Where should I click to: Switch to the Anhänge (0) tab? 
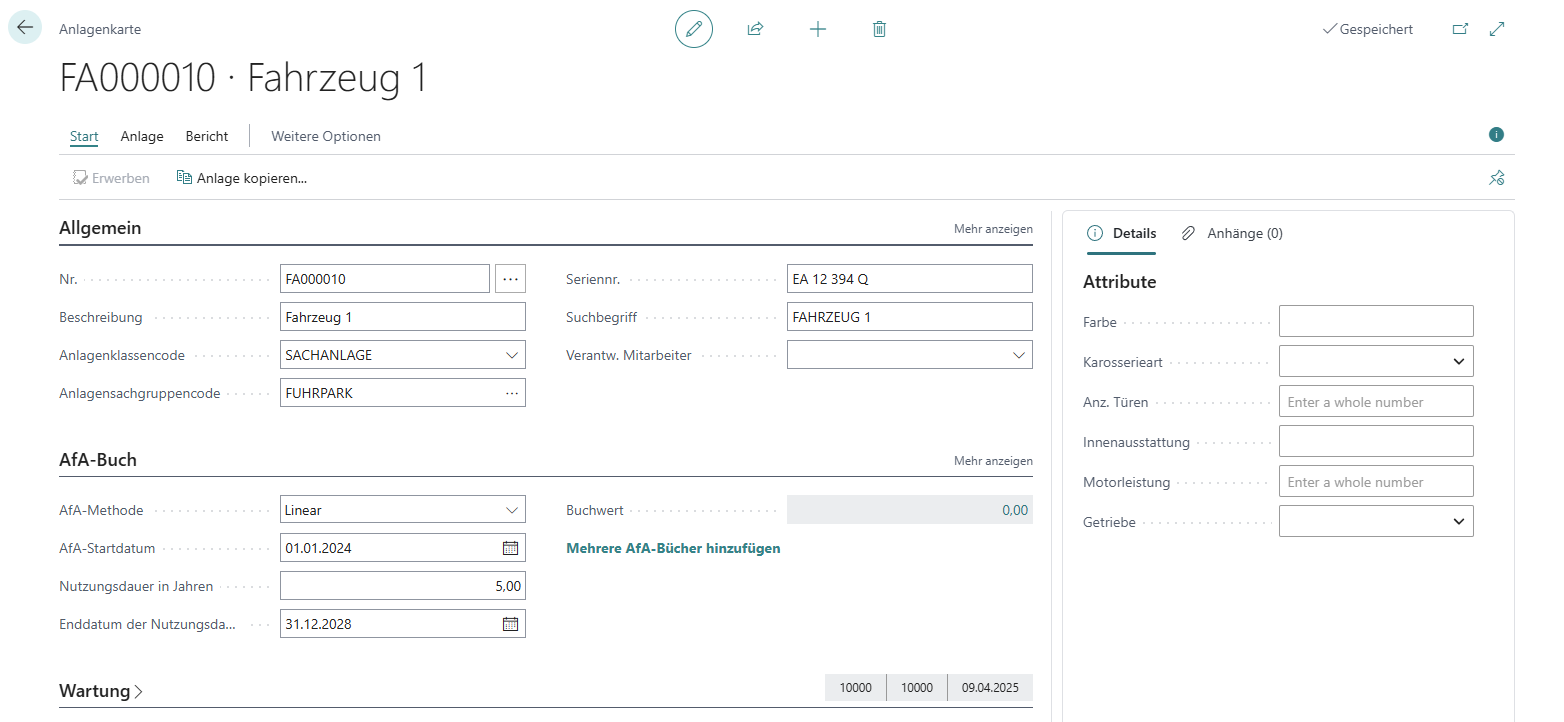pyautogui.click(x=1232, y=233)
